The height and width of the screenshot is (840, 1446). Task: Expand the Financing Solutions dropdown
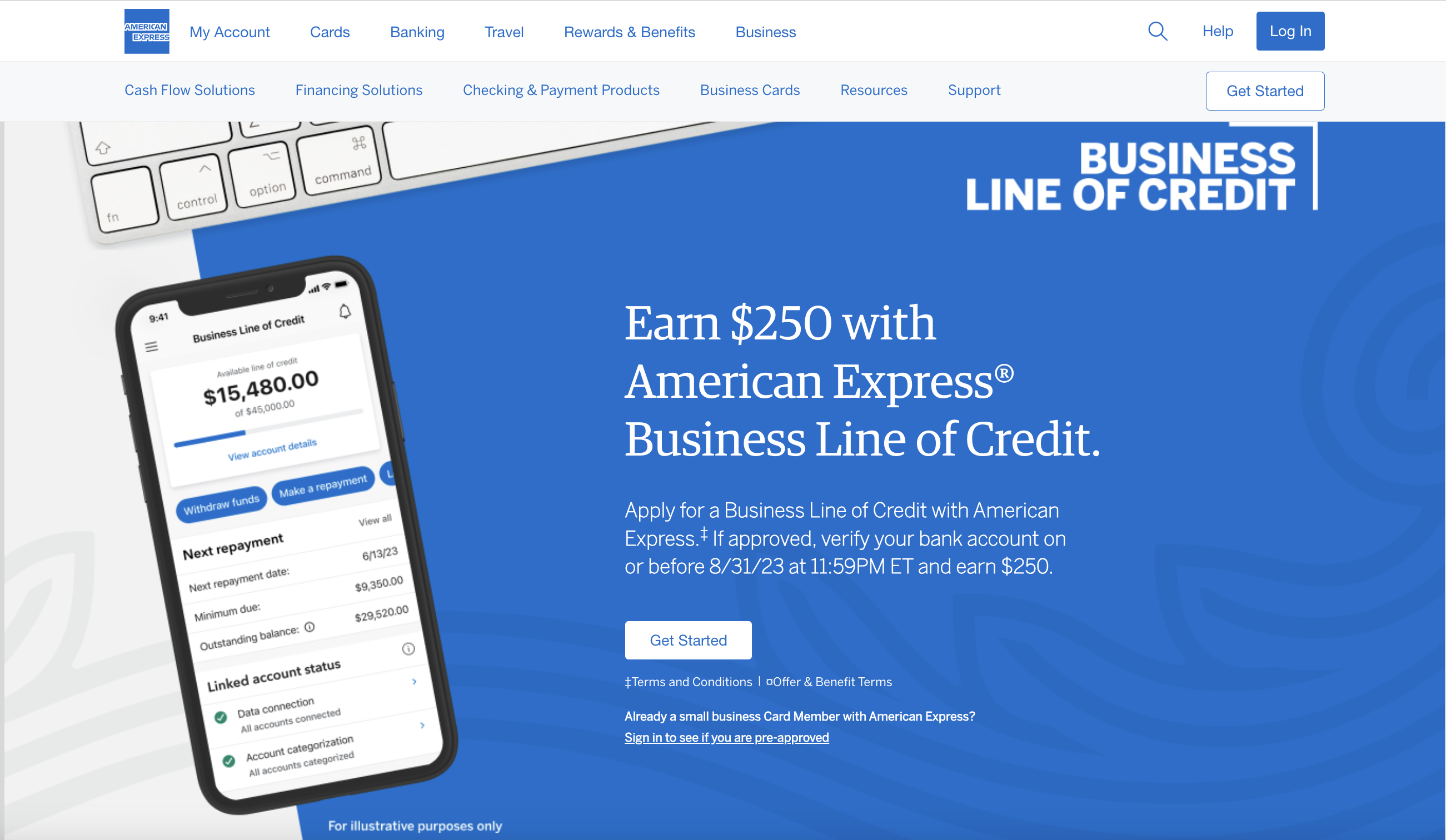[359, 90]
